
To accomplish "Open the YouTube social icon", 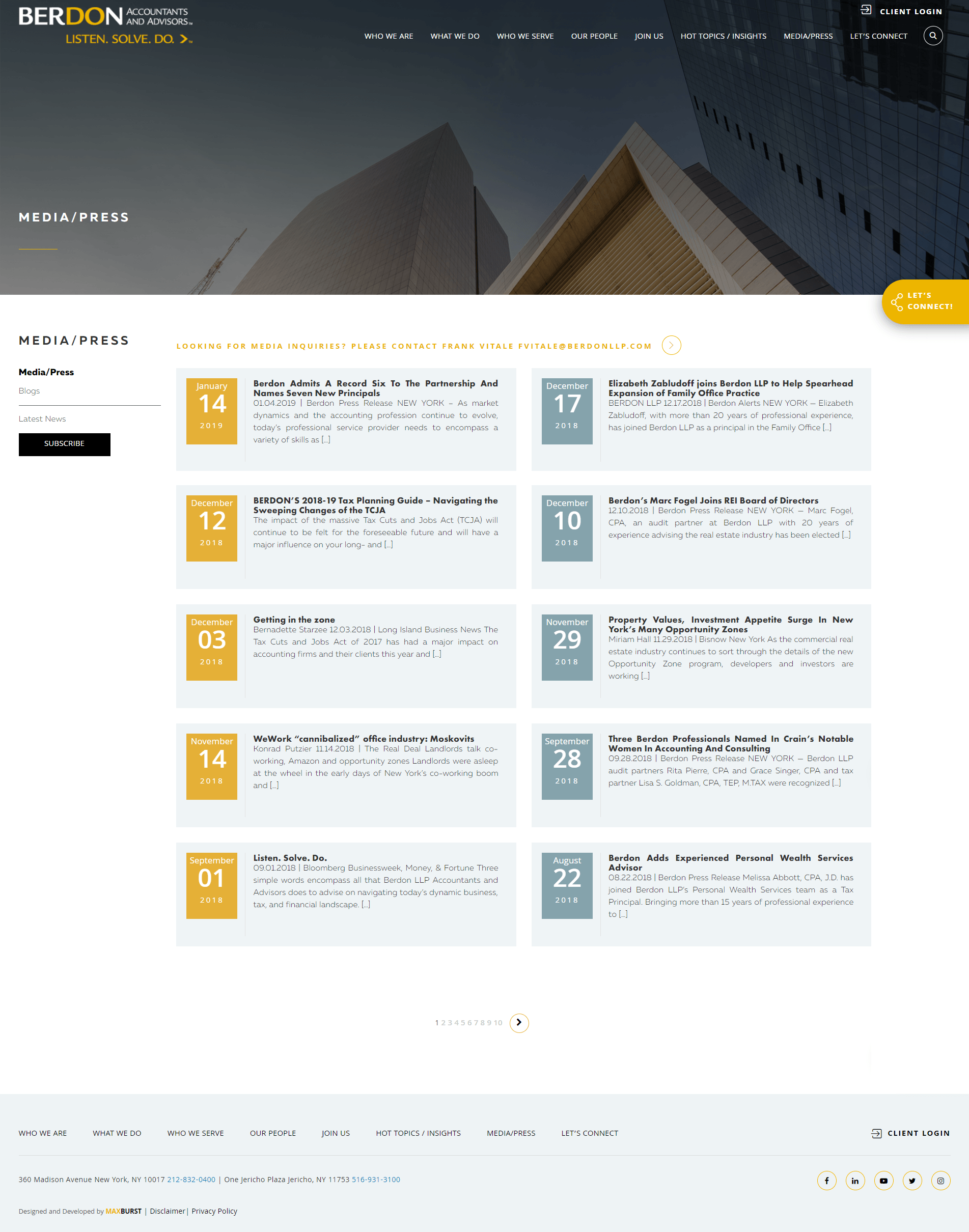I will (x=883, y=1181).
